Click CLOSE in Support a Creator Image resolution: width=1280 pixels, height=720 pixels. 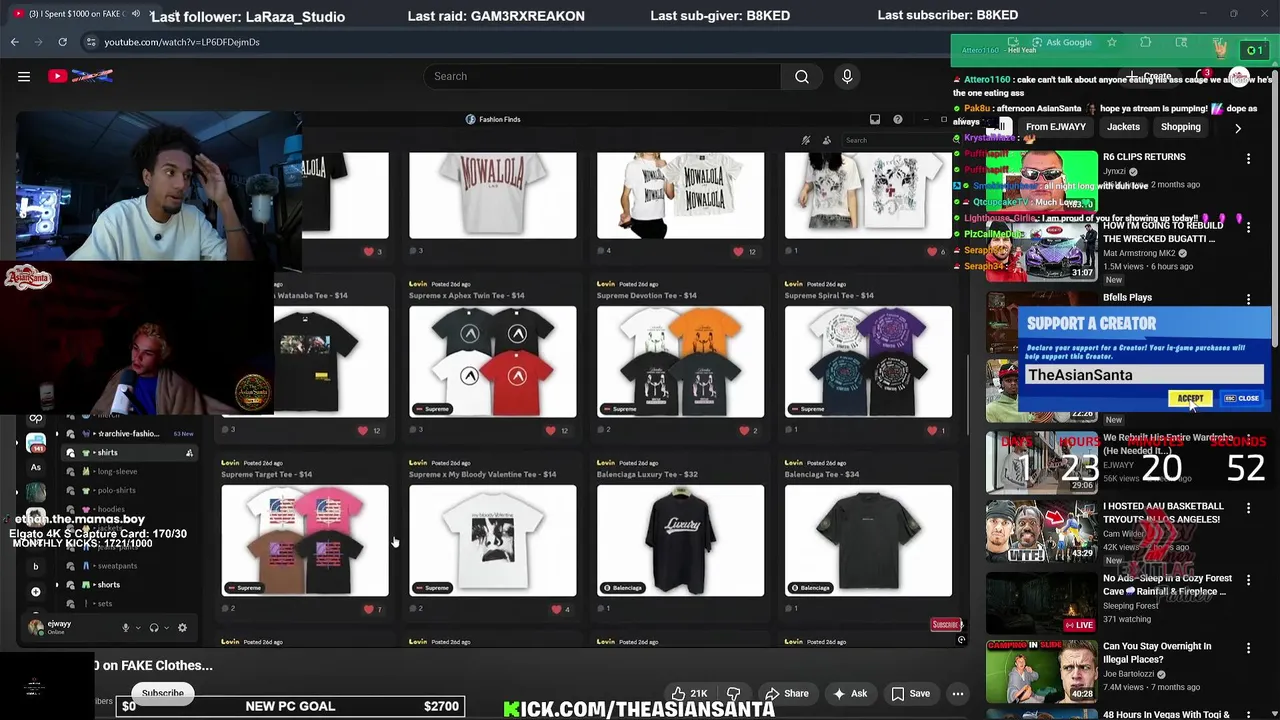pos(1242,398)
